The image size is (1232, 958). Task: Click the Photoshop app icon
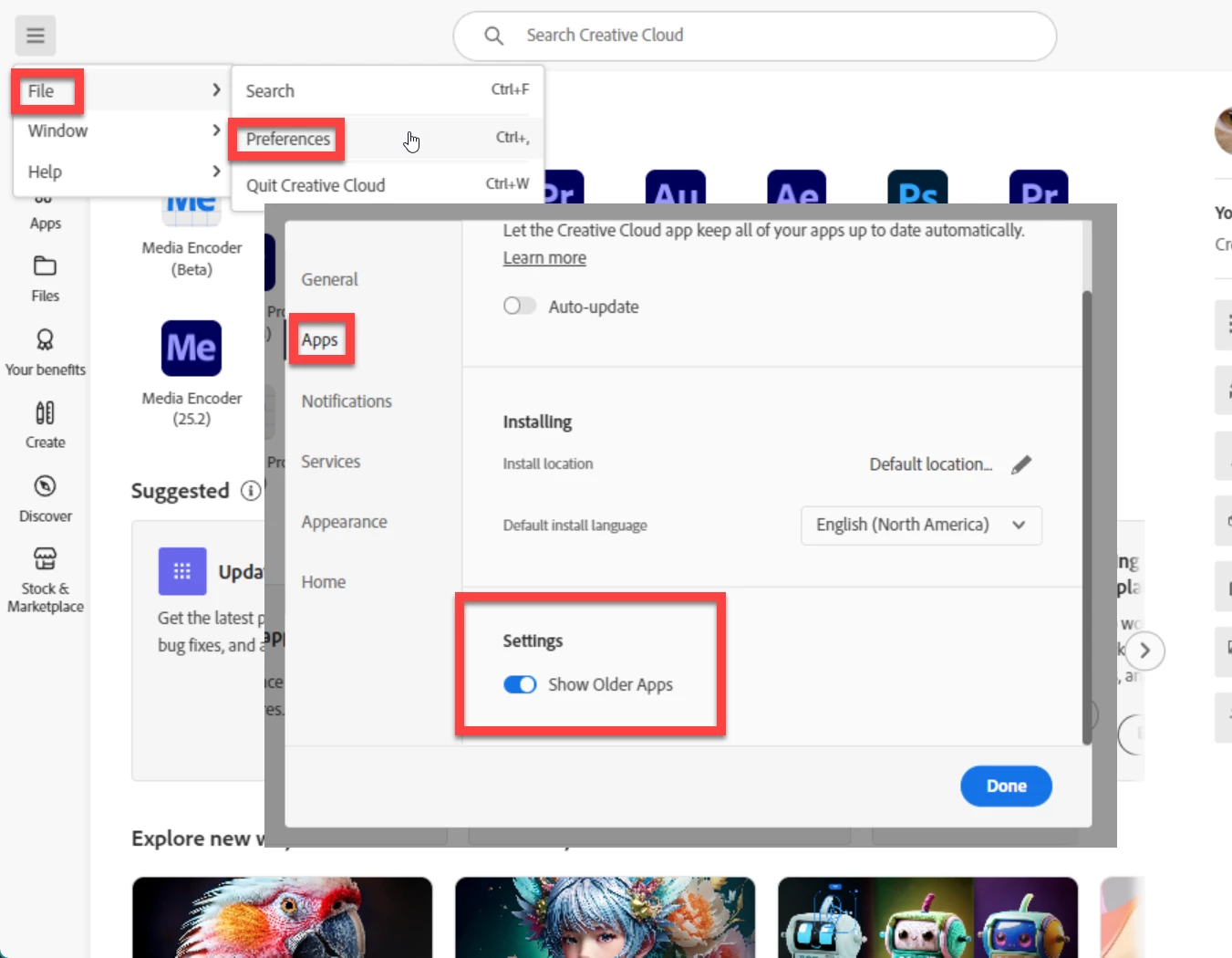pos(917,187)
